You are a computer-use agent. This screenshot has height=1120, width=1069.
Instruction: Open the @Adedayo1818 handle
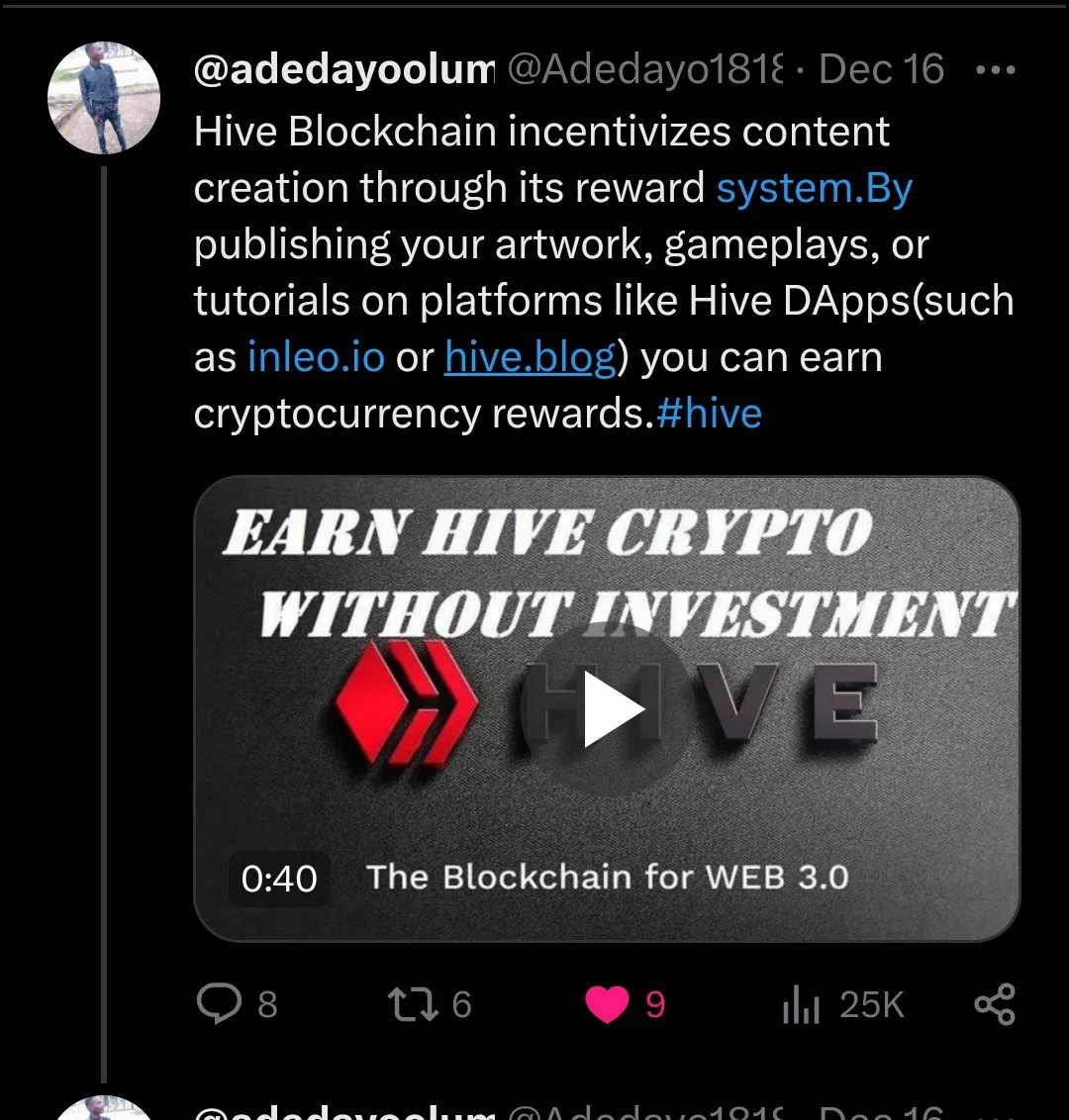tap(645, 69)
